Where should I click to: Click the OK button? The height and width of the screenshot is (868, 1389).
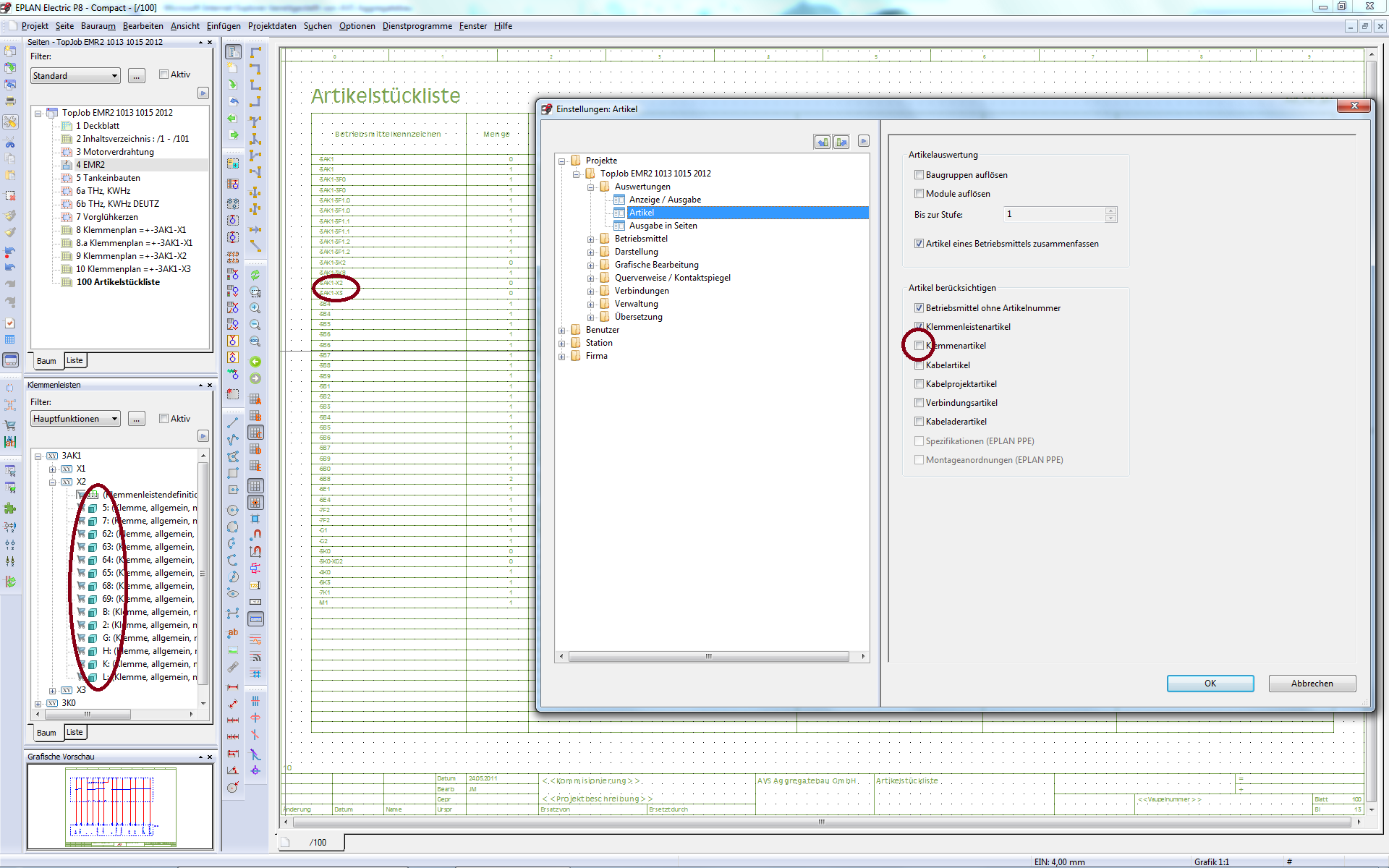pyautogui.click(x=1210, y=684)
